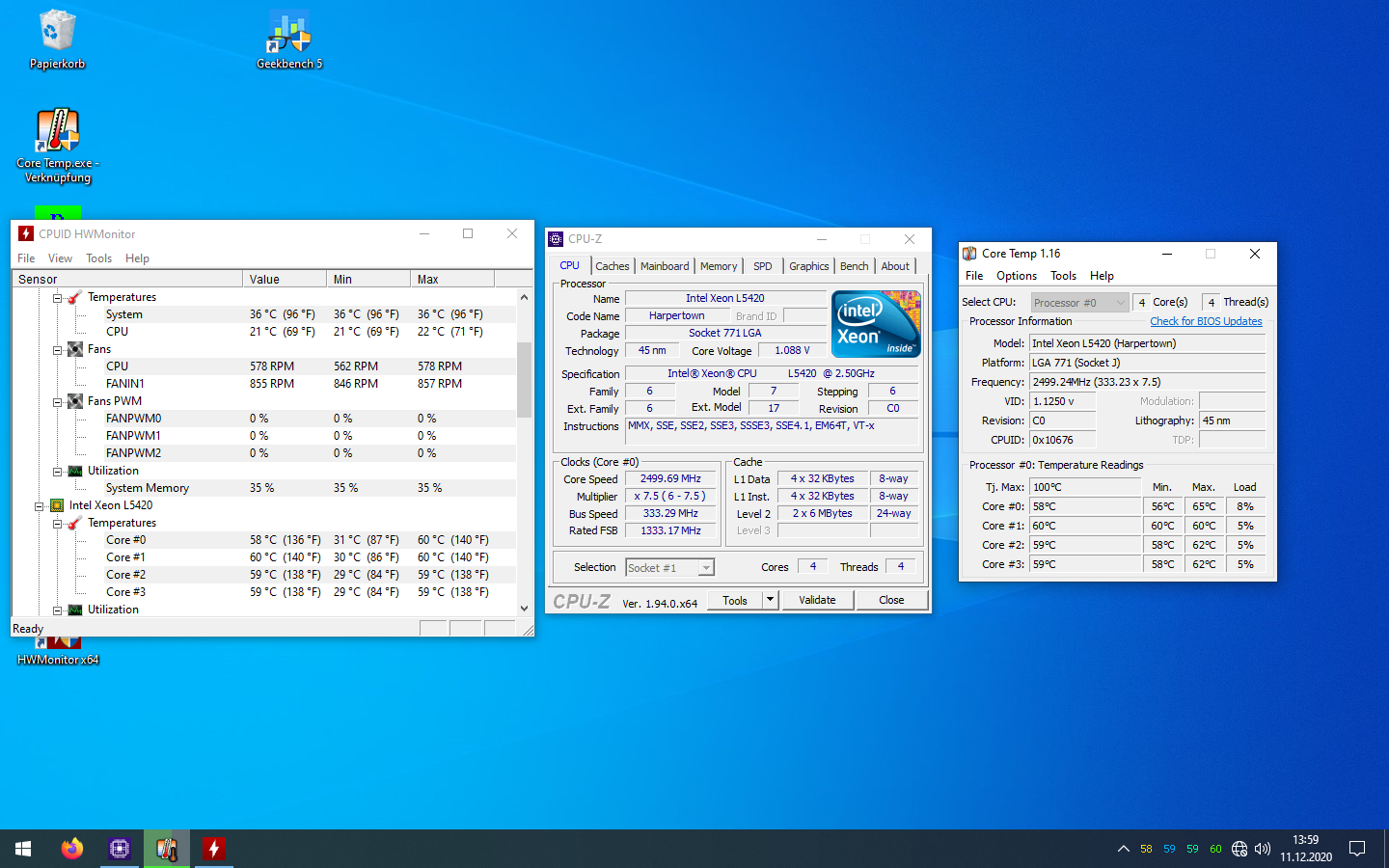Open the Options menu in Core Temp

coord(1016,275)
